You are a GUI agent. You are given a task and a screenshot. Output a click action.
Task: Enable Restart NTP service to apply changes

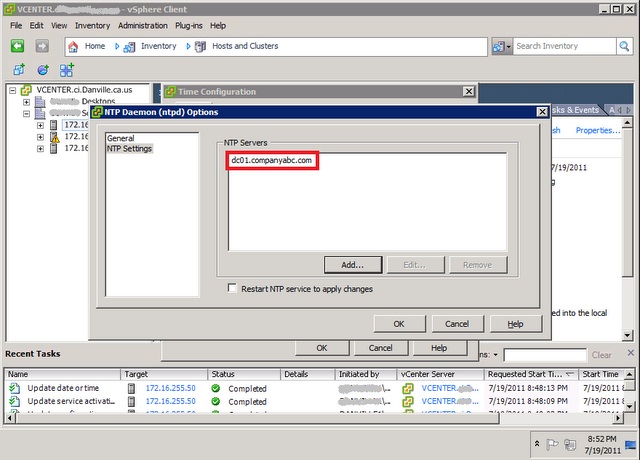coord(232,288)
